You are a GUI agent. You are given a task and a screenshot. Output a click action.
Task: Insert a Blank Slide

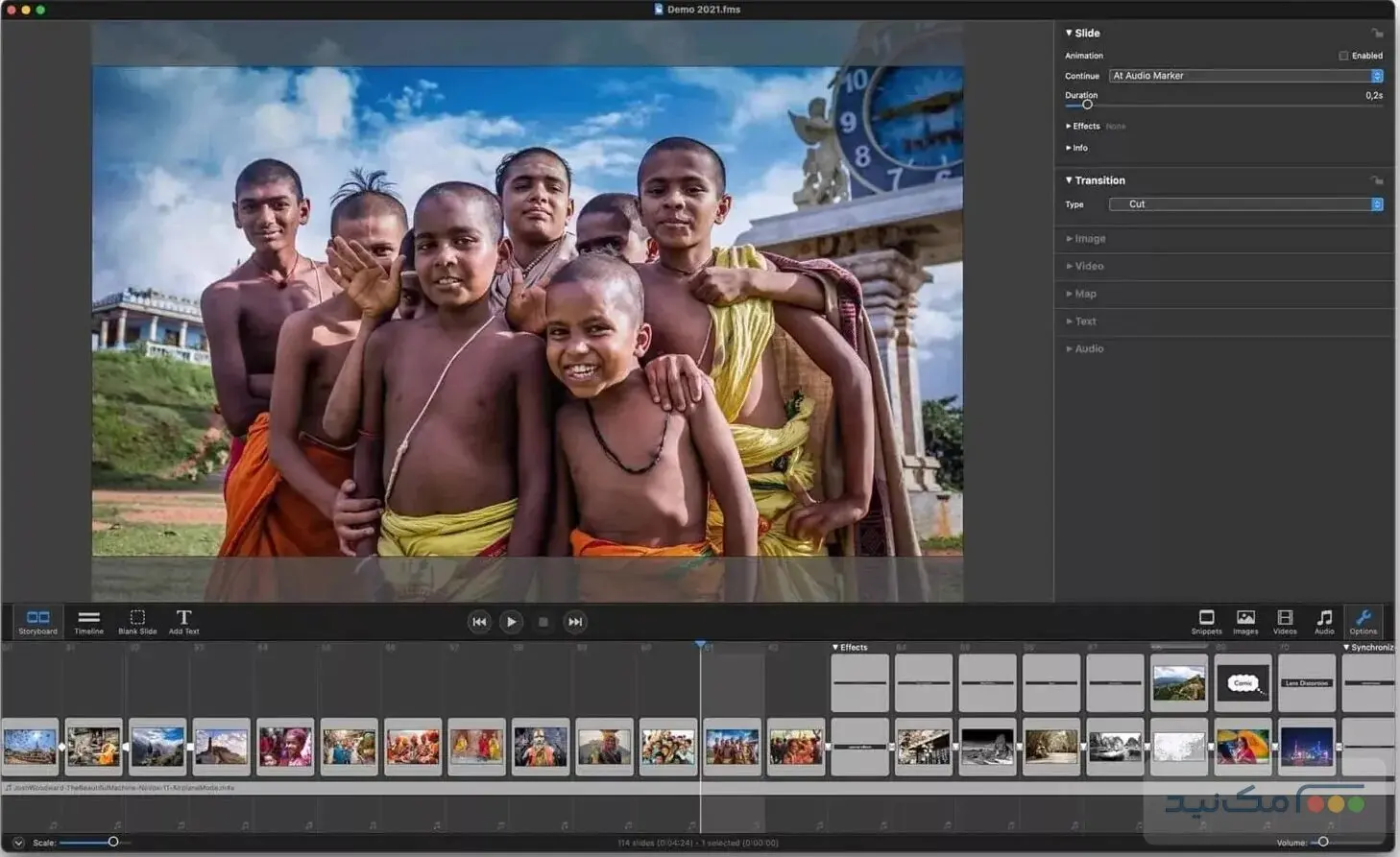click(137, 621)
